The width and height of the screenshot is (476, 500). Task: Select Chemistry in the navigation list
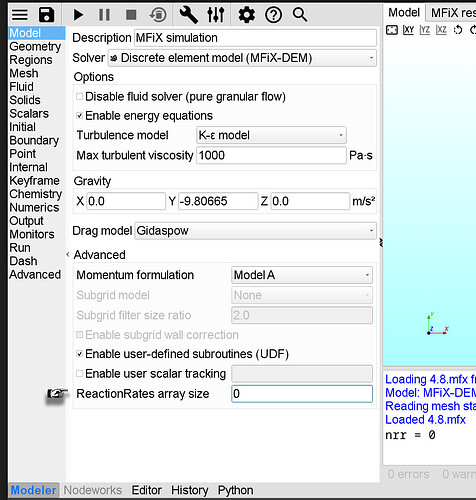36,194
